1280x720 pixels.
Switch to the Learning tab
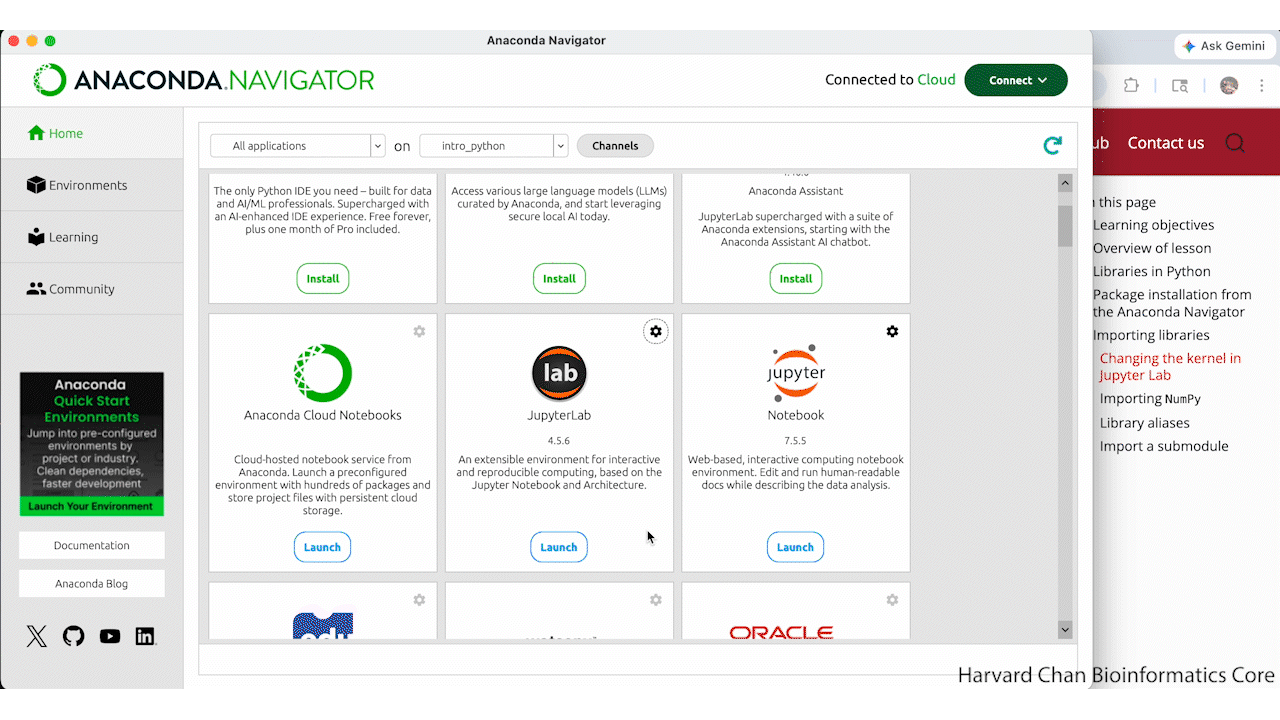tap(73, 237)
